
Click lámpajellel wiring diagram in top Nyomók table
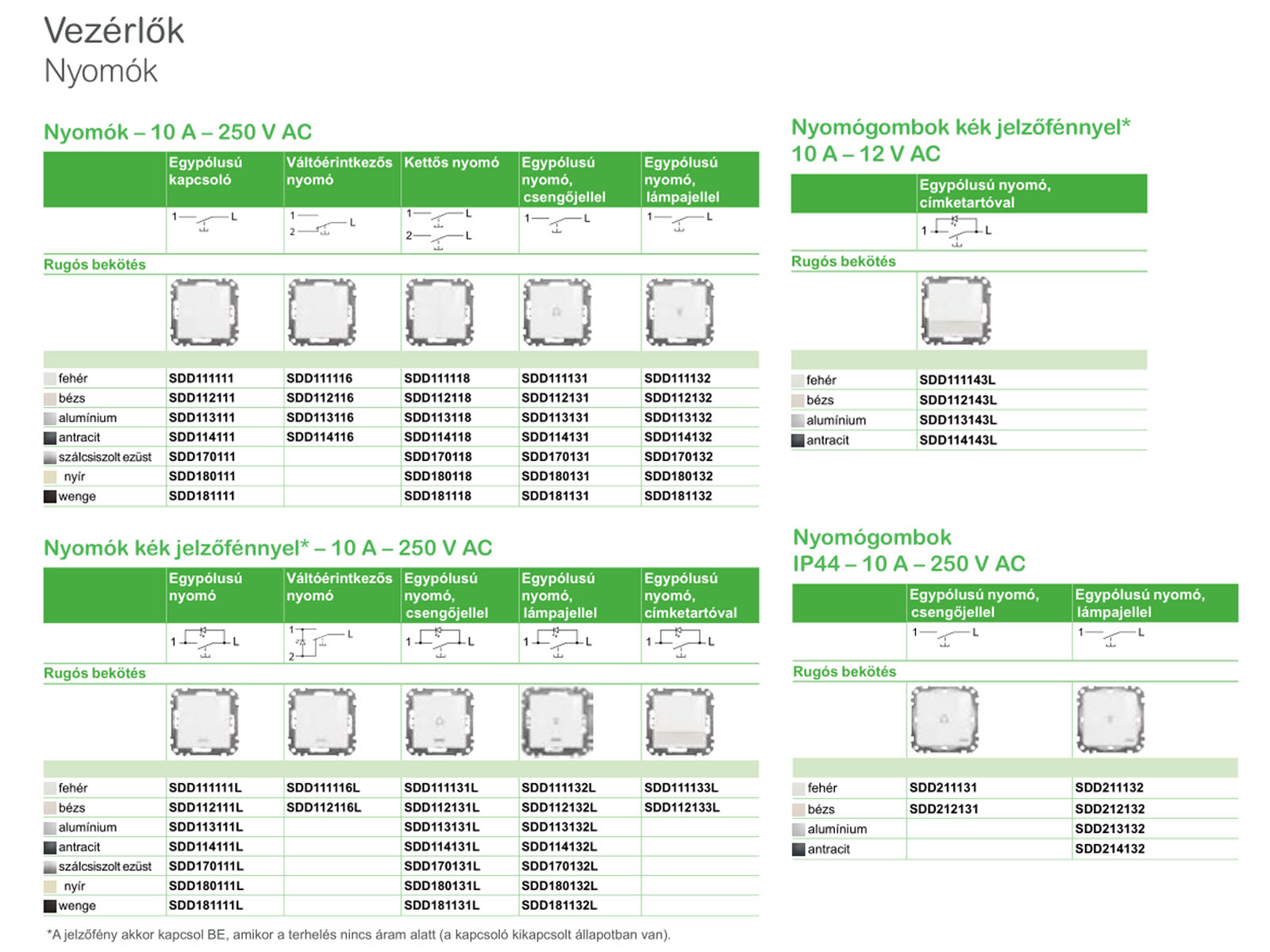click(x=680, y=221)
